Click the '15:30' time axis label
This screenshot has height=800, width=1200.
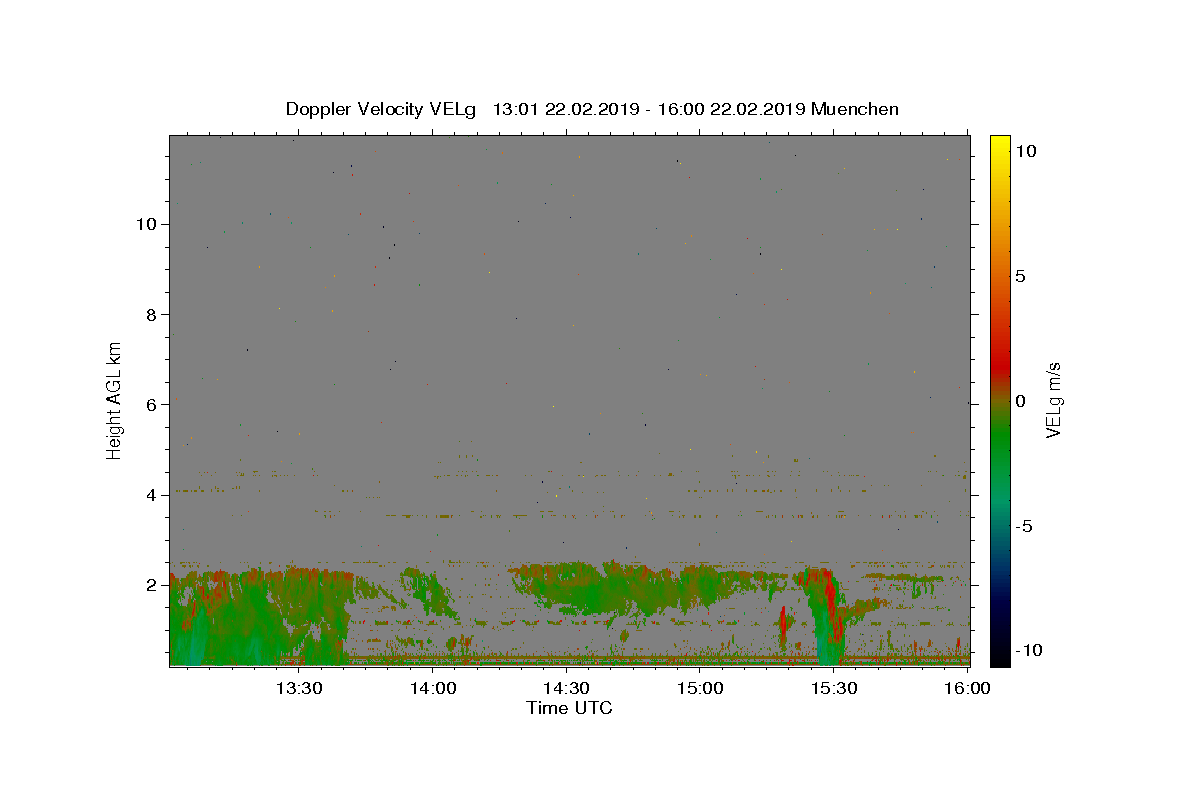834,688
